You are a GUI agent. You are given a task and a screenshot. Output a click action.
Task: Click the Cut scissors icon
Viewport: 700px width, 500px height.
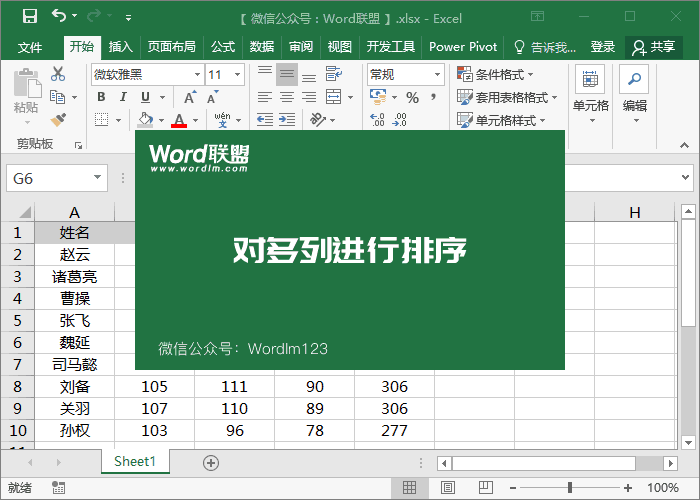pos(58,74)
